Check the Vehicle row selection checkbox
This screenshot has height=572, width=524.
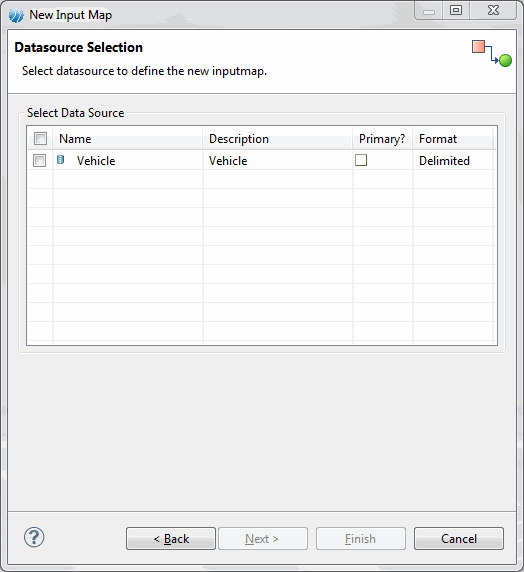point(39,161)
